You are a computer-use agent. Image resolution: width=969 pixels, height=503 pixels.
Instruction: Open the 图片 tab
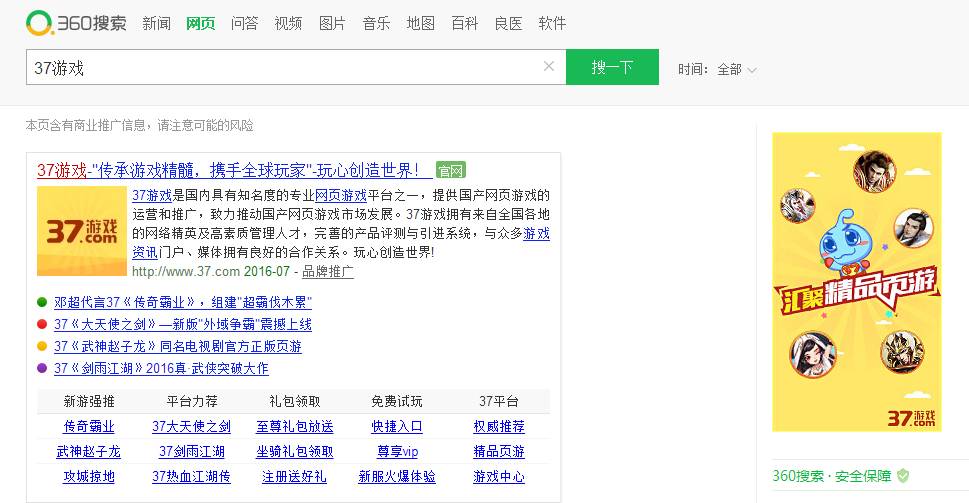coord(332,23)
